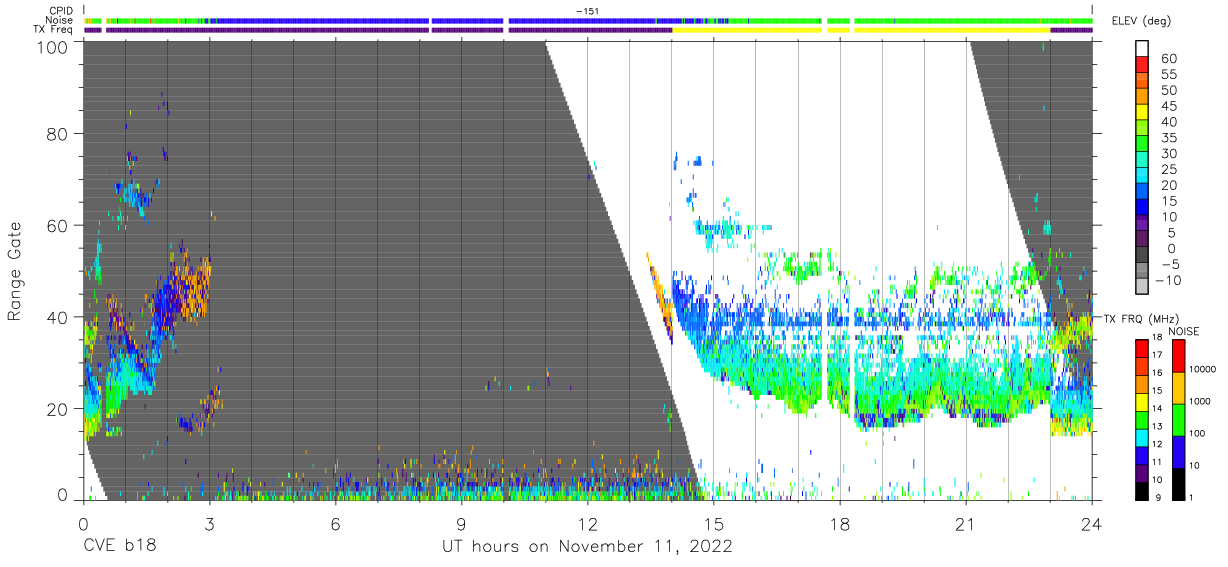Image resolution: width=1228 pixels, height=567 pixels.
Task: Pick the ELEV color bar segment between 15 and 20
Action: pyautogui.click(x=1142, y=192)
